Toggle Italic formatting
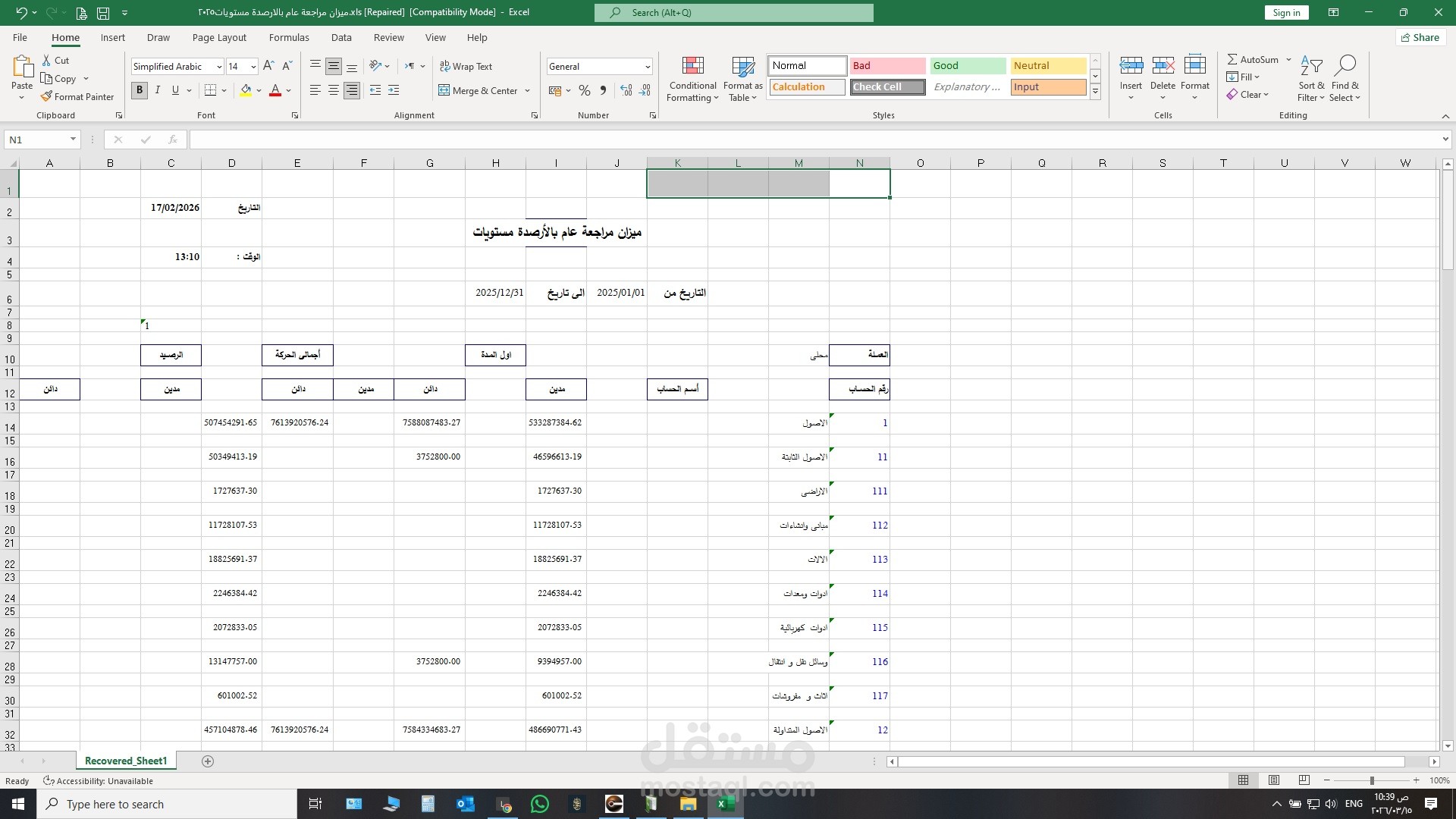Viewport: 1456px width, 819px height. (x=158, y=90)
